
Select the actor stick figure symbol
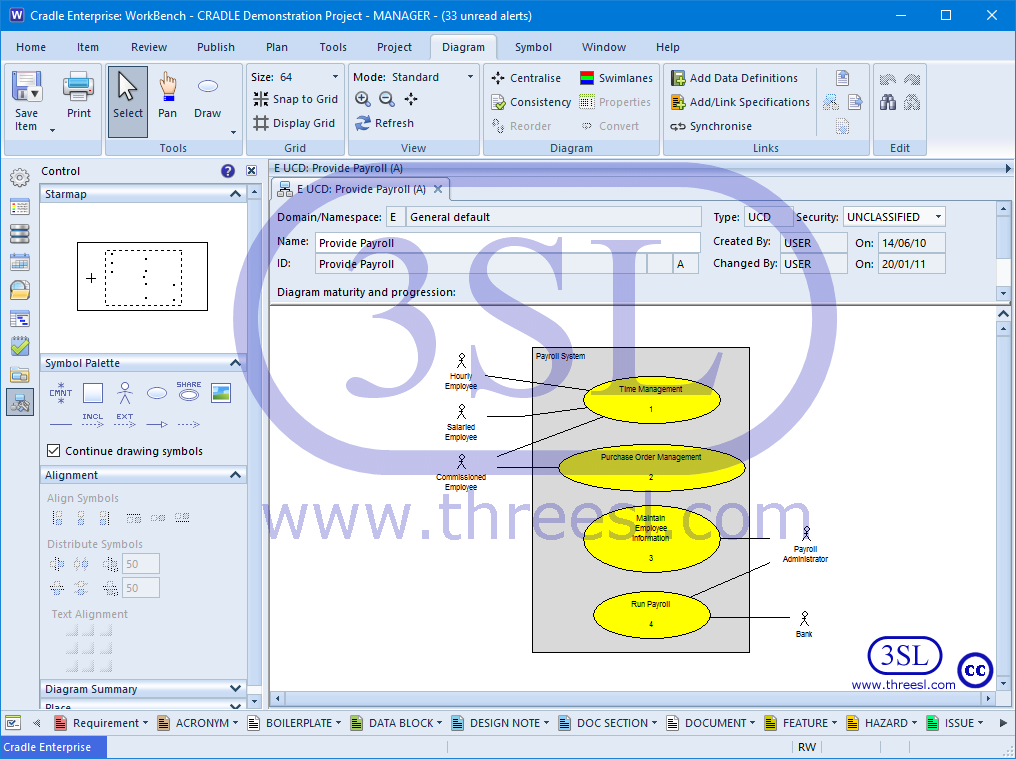[125, 393]
